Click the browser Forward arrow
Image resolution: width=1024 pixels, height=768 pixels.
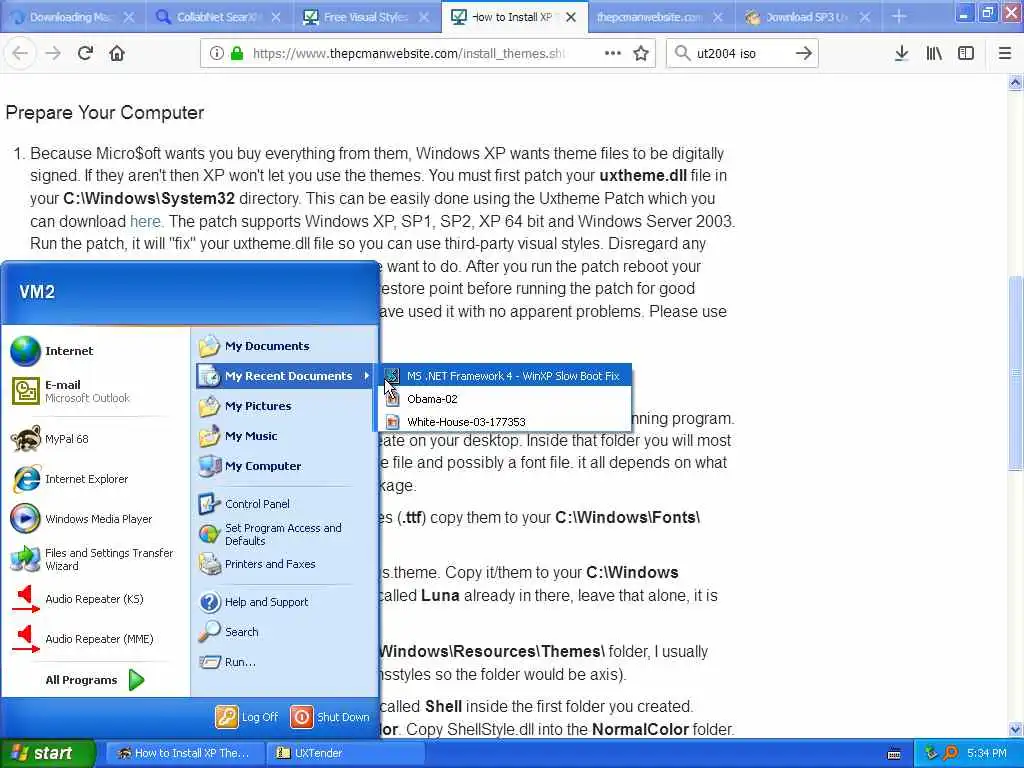coord(53,53)
